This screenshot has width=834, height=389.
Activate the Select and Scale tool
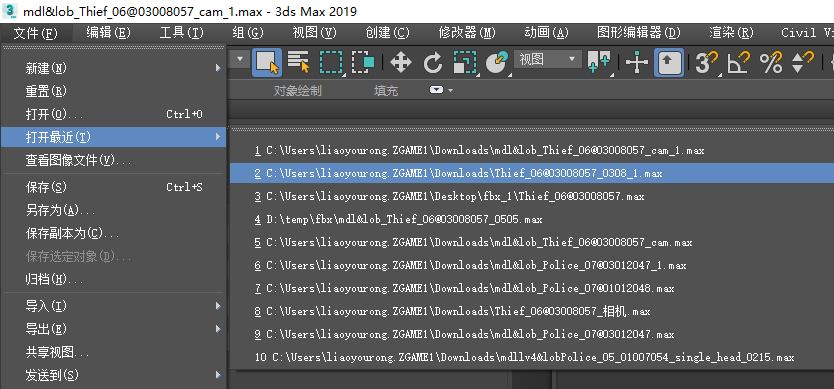point(464,62)
